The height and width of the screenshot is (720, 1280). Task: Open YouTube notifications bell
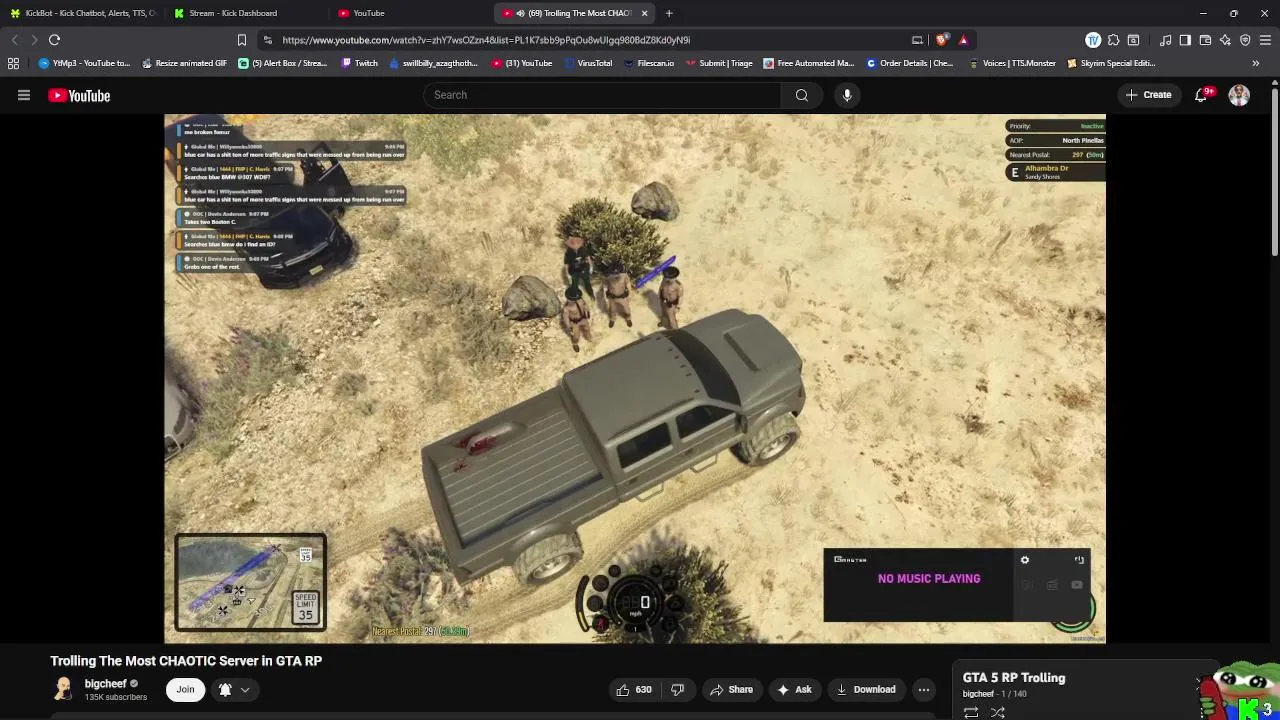click(1202, 95)
